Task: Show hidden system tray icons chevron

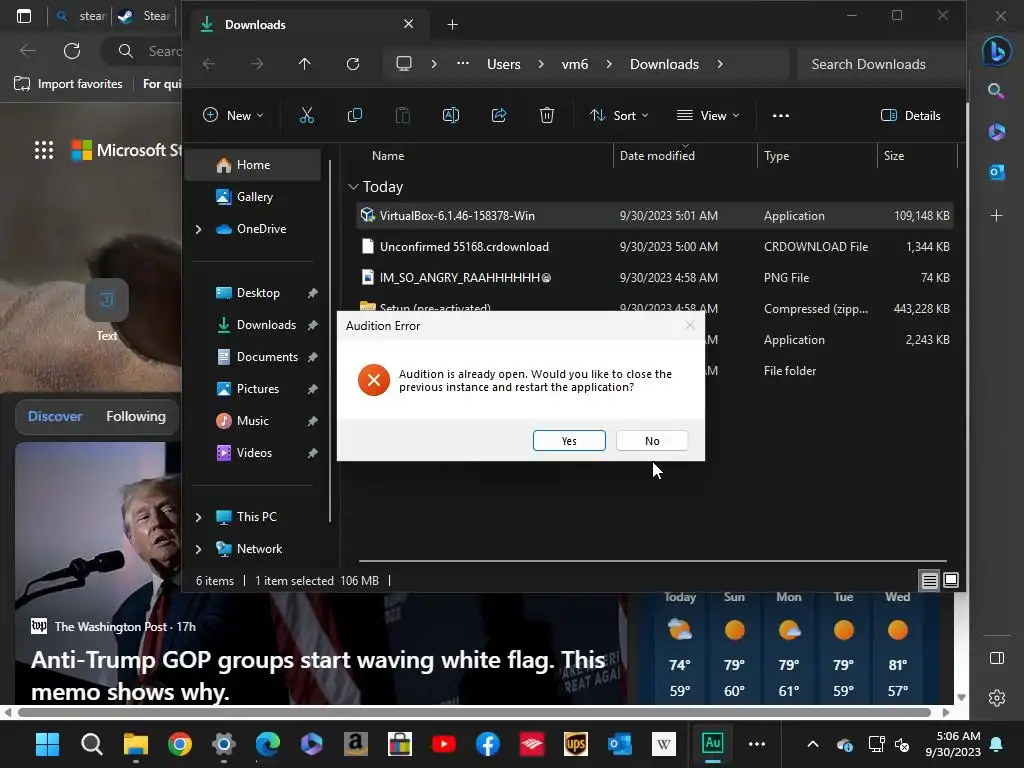Action: 813,744
